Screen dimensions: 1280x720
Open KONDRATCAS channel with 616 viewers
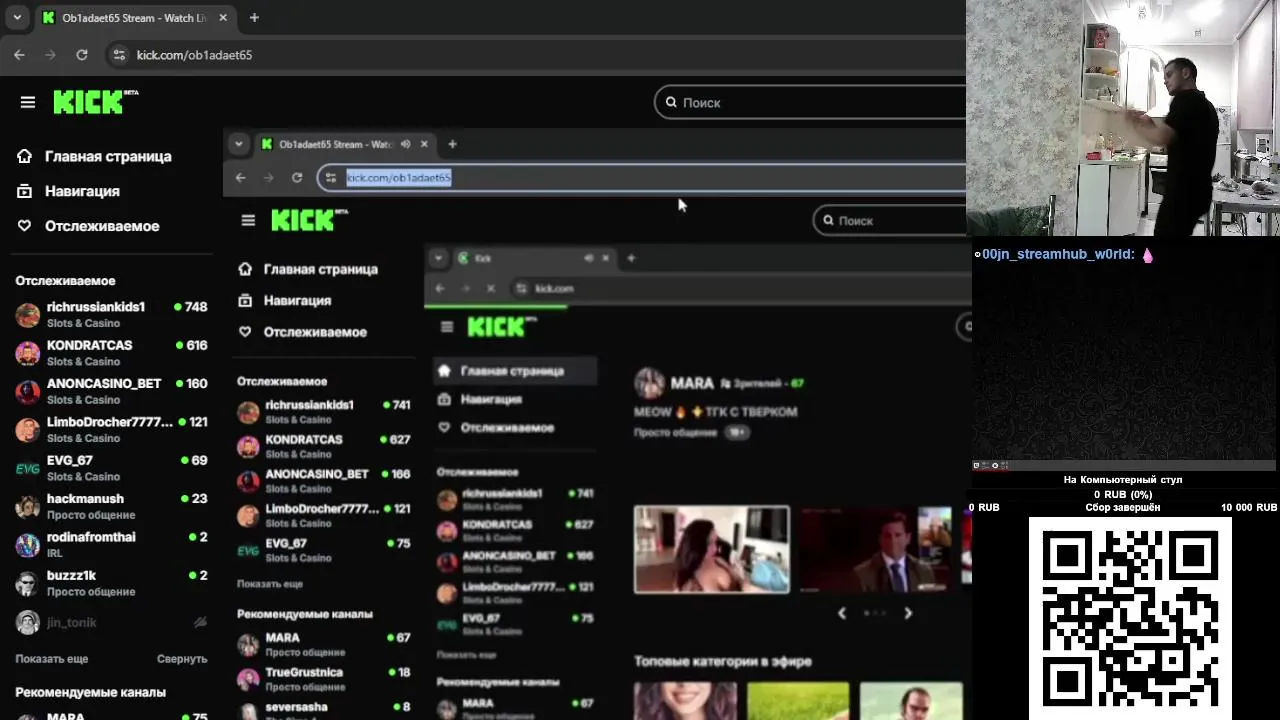click(x=111, y=353)
